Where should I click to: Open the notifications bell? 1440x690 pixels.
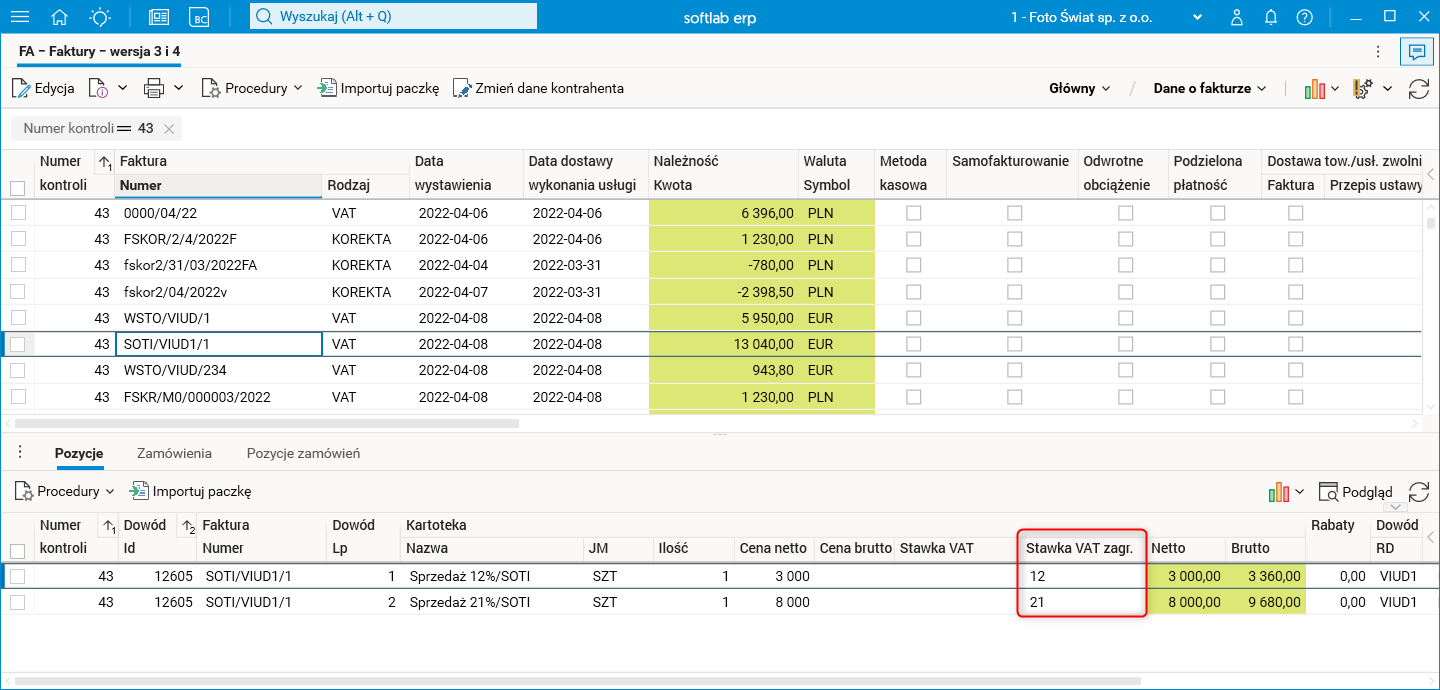(1271, 17)
